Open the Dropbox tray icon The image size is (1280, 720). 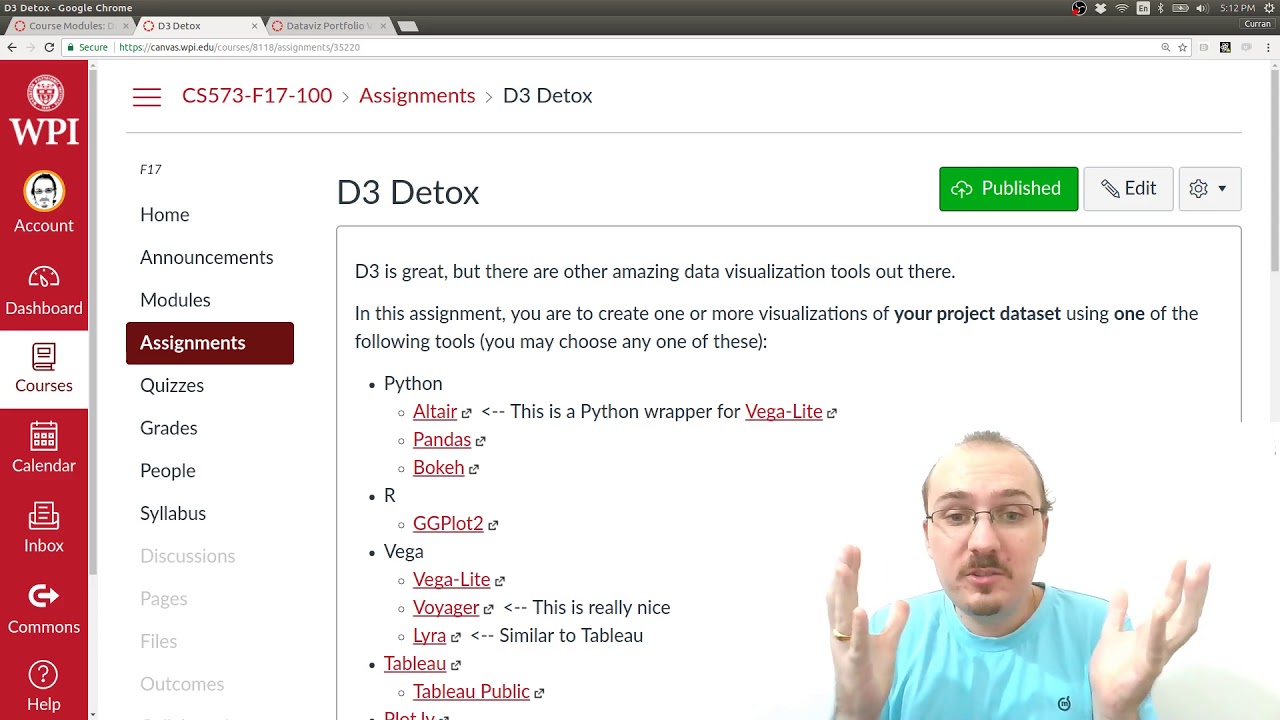pos(1101,8)
